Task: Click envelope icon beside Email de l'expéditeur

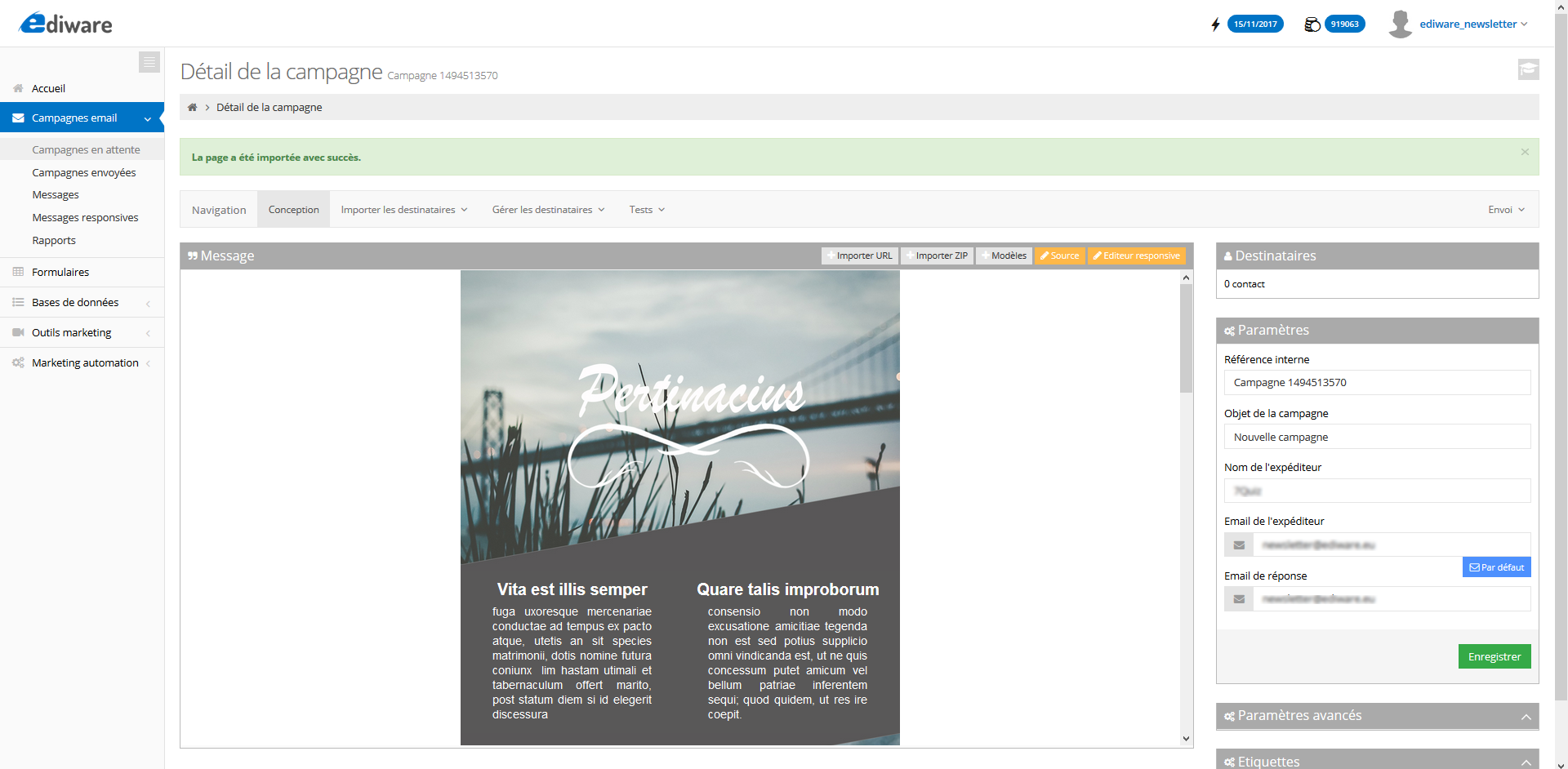Action: 1239,545
